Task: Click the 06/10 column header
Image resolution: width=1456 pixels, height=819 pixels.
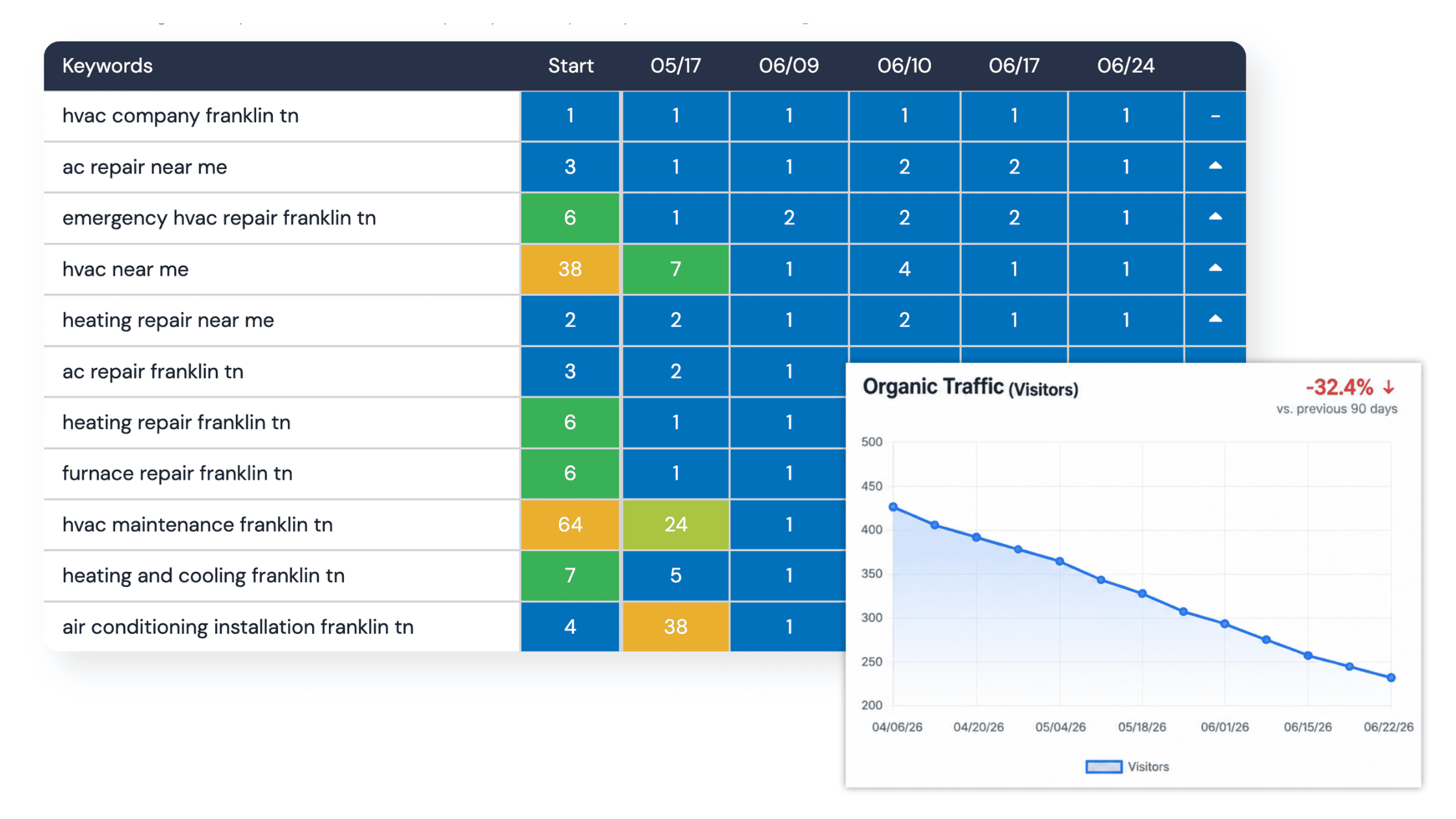Action: (904, 66)
